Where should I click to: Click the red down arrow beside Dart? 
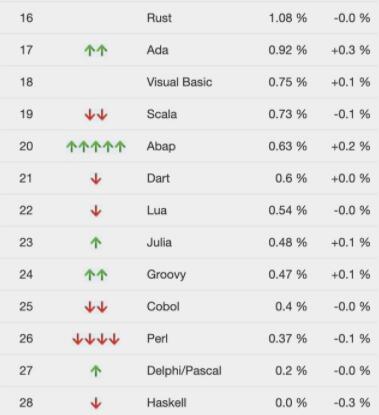pyautogui.click(x=96, y=179)
